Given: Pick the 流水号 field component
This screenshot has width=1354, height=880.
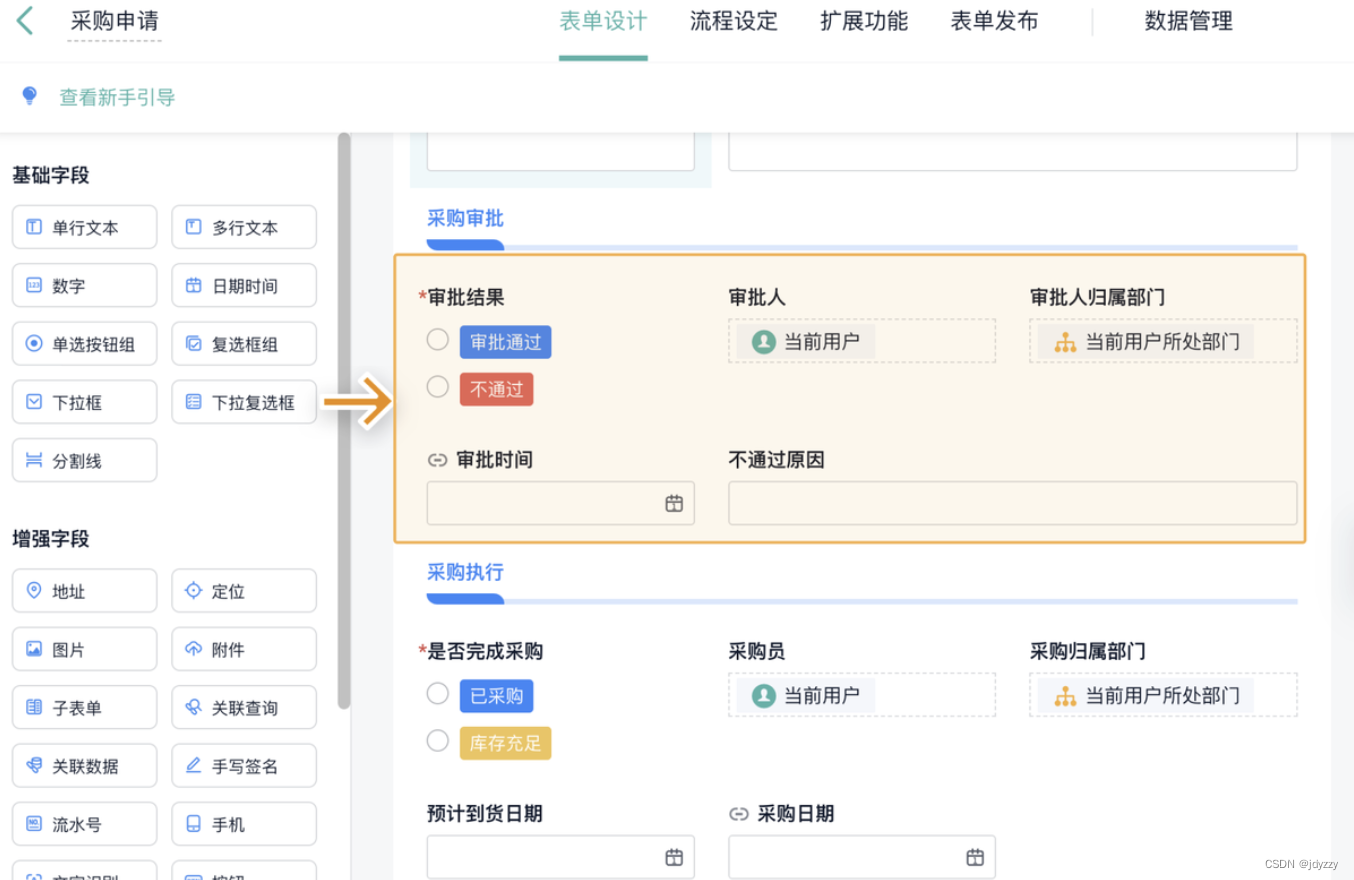Looking at the screenshot, I should pyautogui.click(x=85, y=824).
